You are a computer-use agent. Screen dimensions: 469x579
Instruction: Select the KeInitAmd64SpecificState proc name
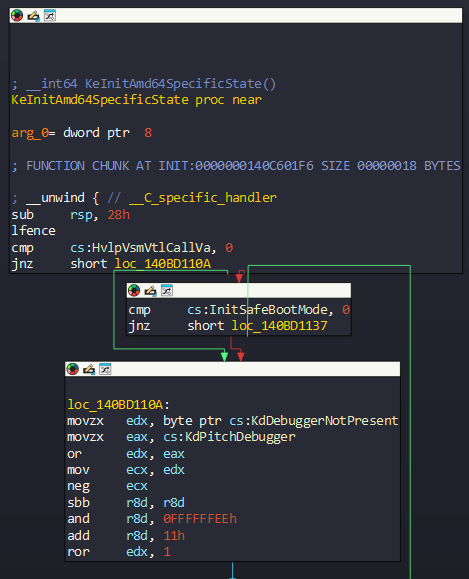click(100, 100)
